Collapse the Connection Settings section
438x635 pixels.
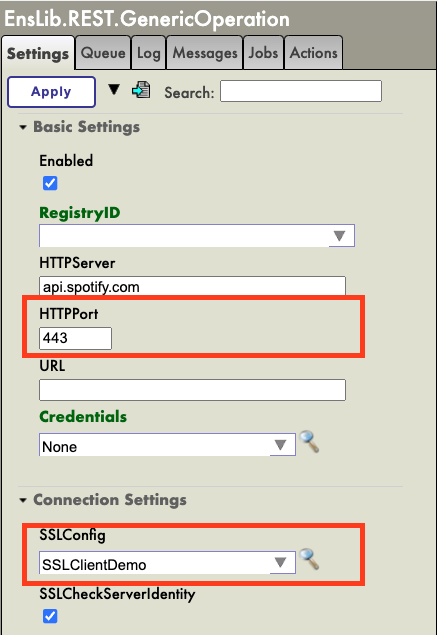coord(103,500)
